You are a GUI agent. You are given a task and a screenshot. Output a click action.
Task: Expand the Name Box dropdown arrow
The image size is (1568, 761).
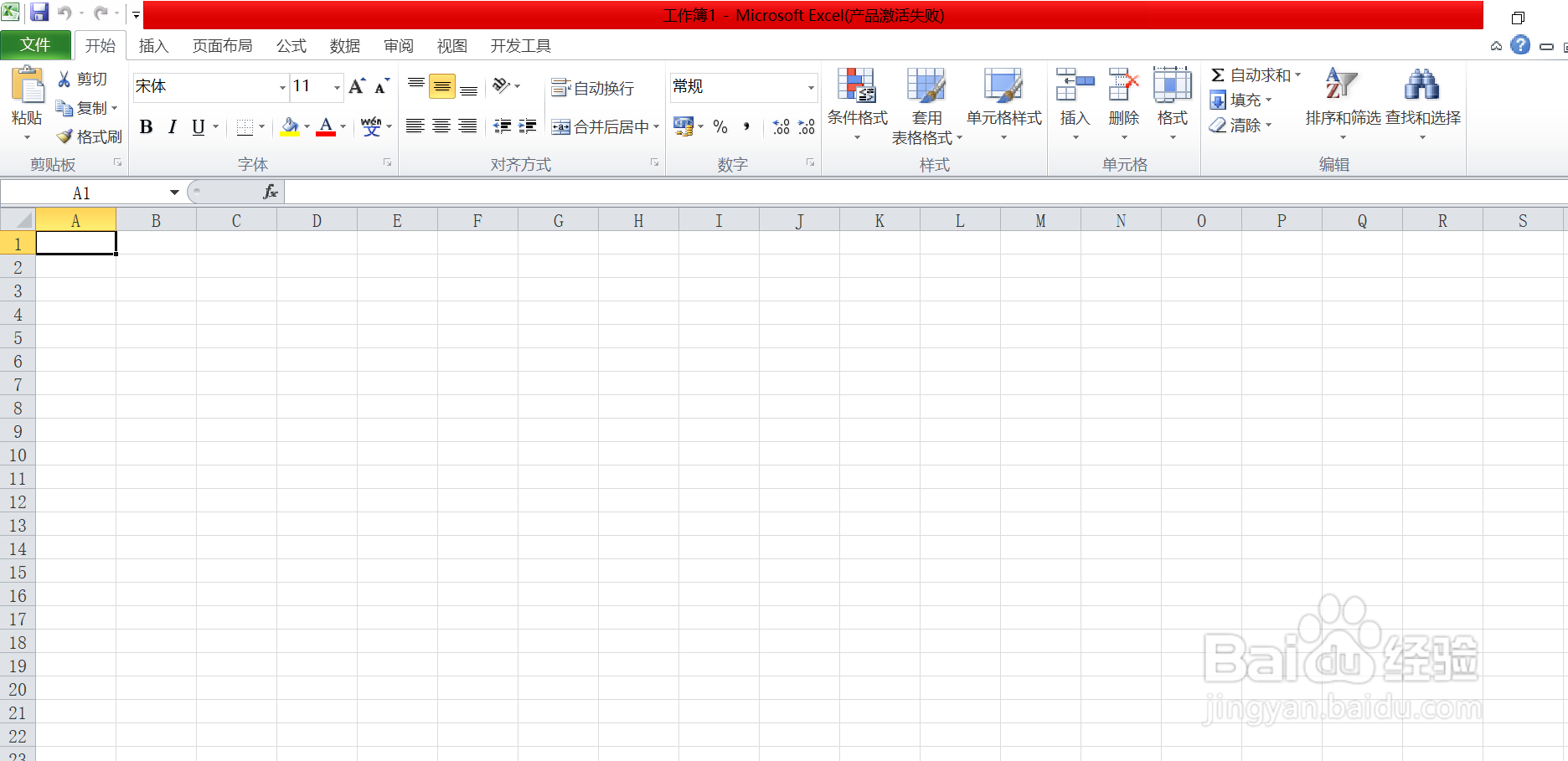click(x=174, y=193)
